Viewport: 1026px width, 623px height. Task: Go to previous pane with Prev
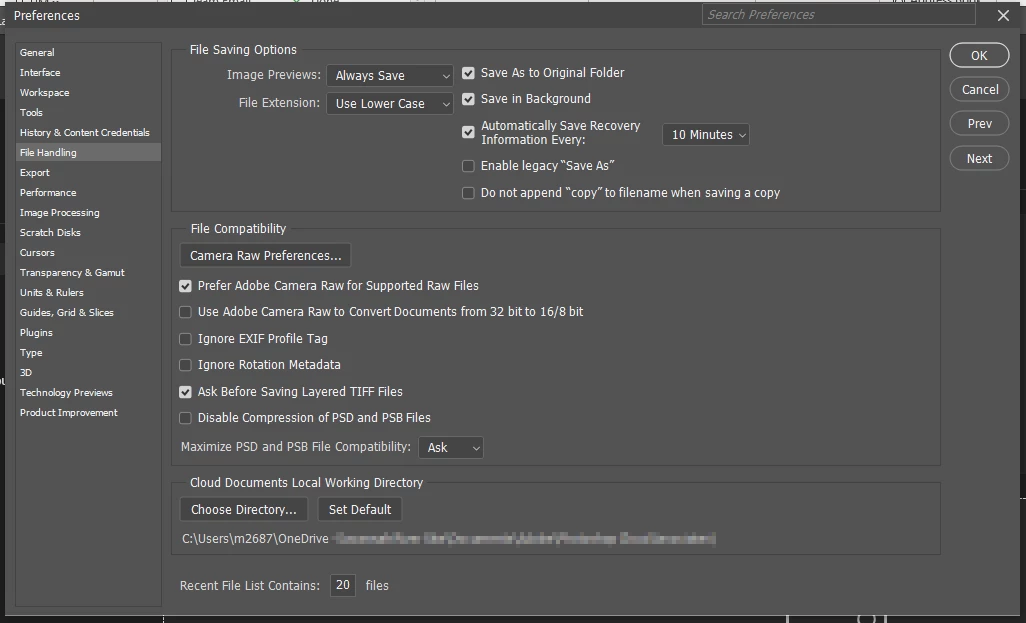pyautogui.click(x=979, y=124)
